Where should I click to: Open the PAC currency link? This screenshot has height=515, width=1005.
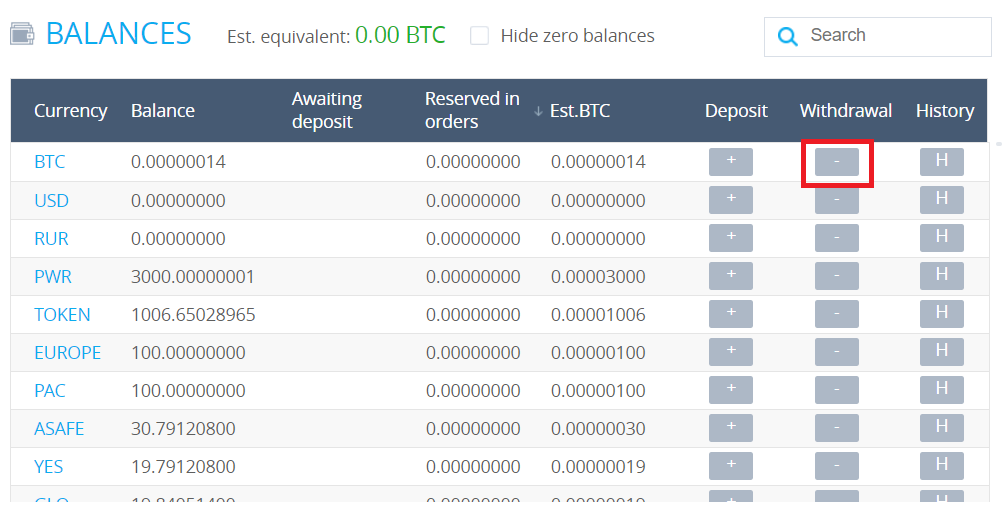coord(50,391)
